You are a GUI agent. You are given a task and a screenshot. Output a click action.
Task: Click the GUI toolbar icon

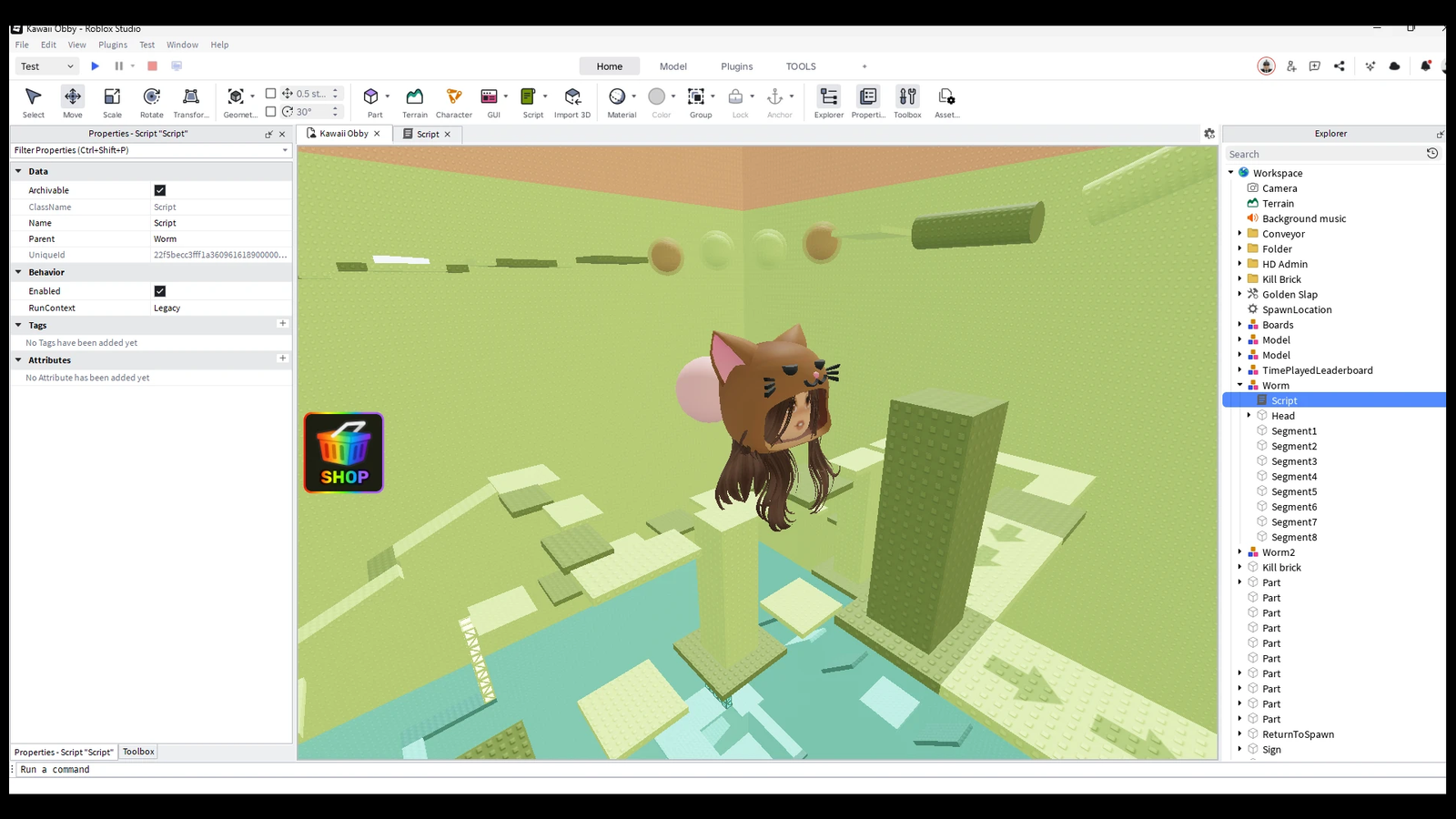[490, 96]
